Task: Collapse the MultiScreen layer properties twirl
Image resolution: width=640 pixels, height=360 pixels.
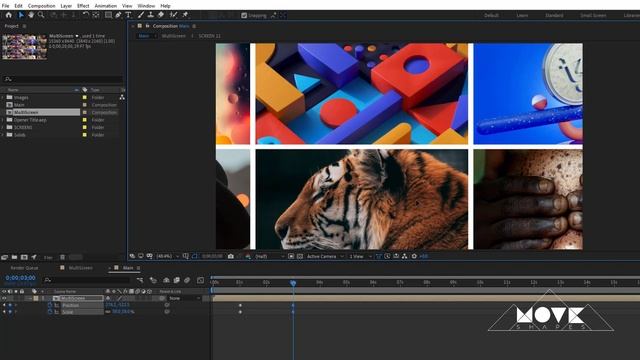Action: pos(30,298)
